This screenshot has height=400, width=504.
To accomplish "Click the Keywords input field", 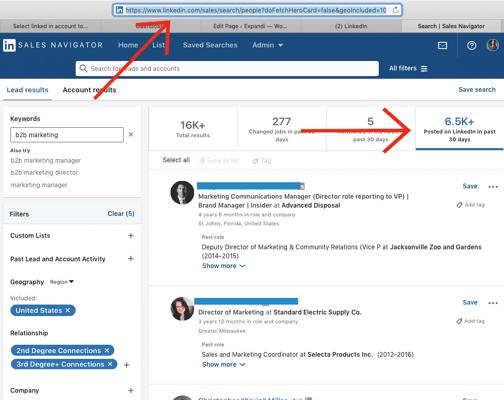I will click(67, 135).
